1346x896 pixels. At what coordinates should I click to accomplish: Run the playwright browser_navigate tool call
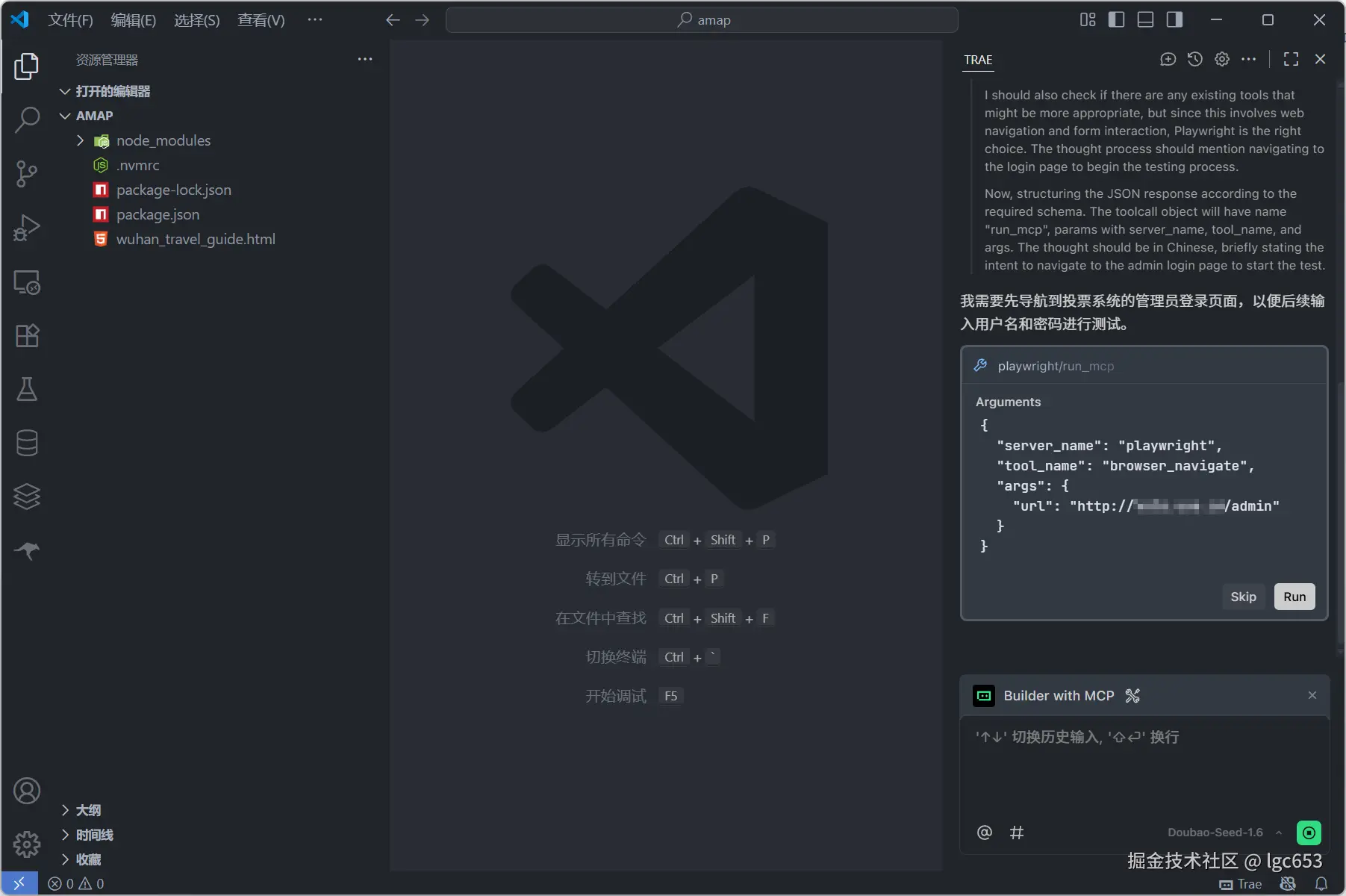pos(1294,597)
